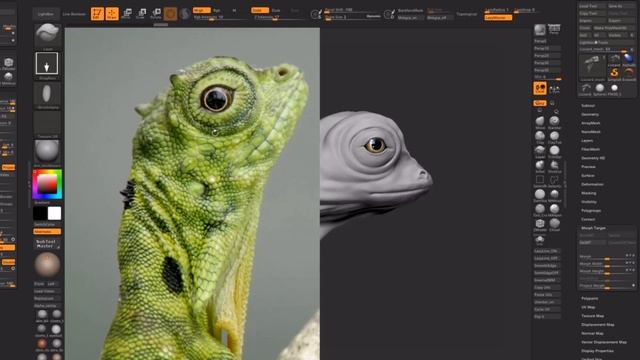
Task: Select the black secondary color swatch
Action: 40,213
